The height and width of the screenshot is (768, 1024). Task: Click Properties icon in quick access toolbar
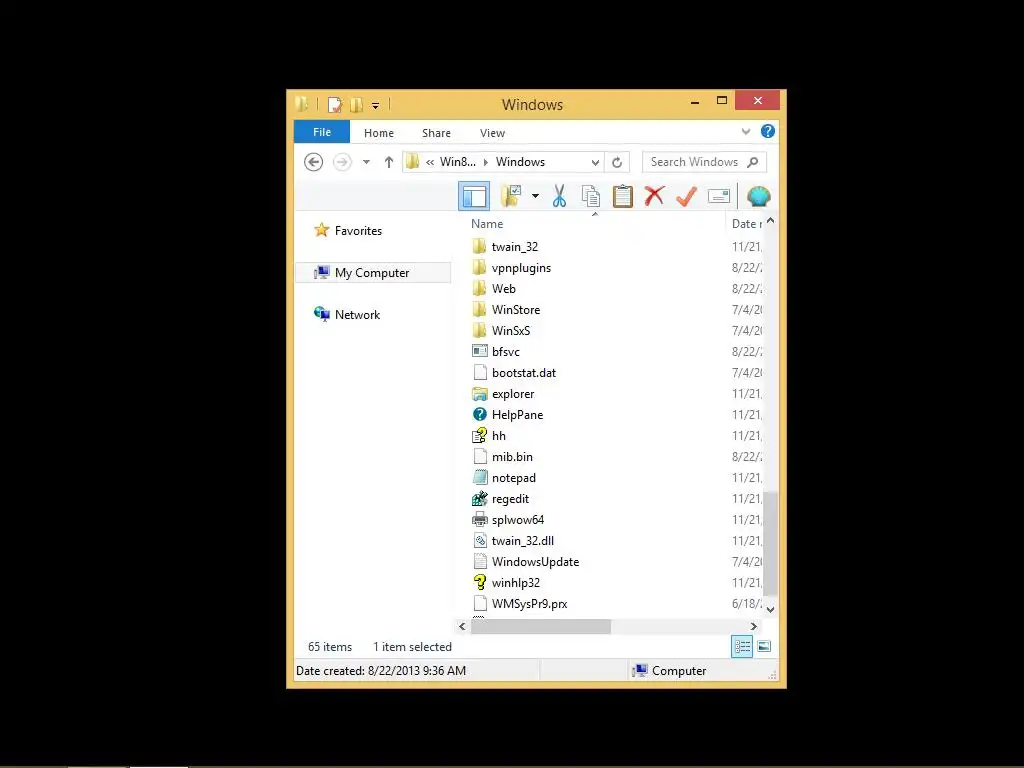335,104
